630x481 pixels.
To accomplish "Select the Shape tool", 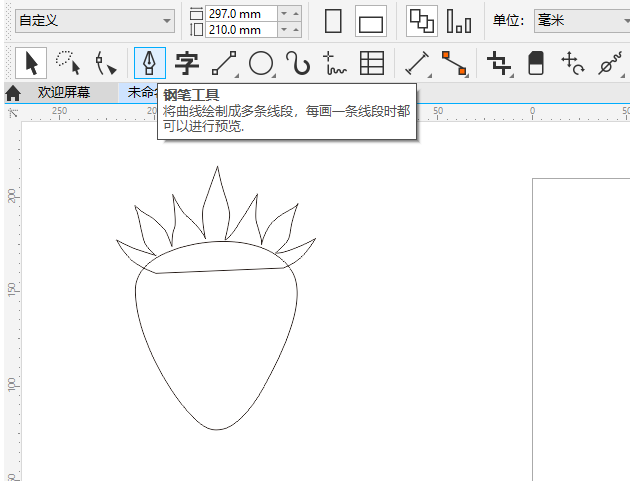I will click(x=105, y=64).
